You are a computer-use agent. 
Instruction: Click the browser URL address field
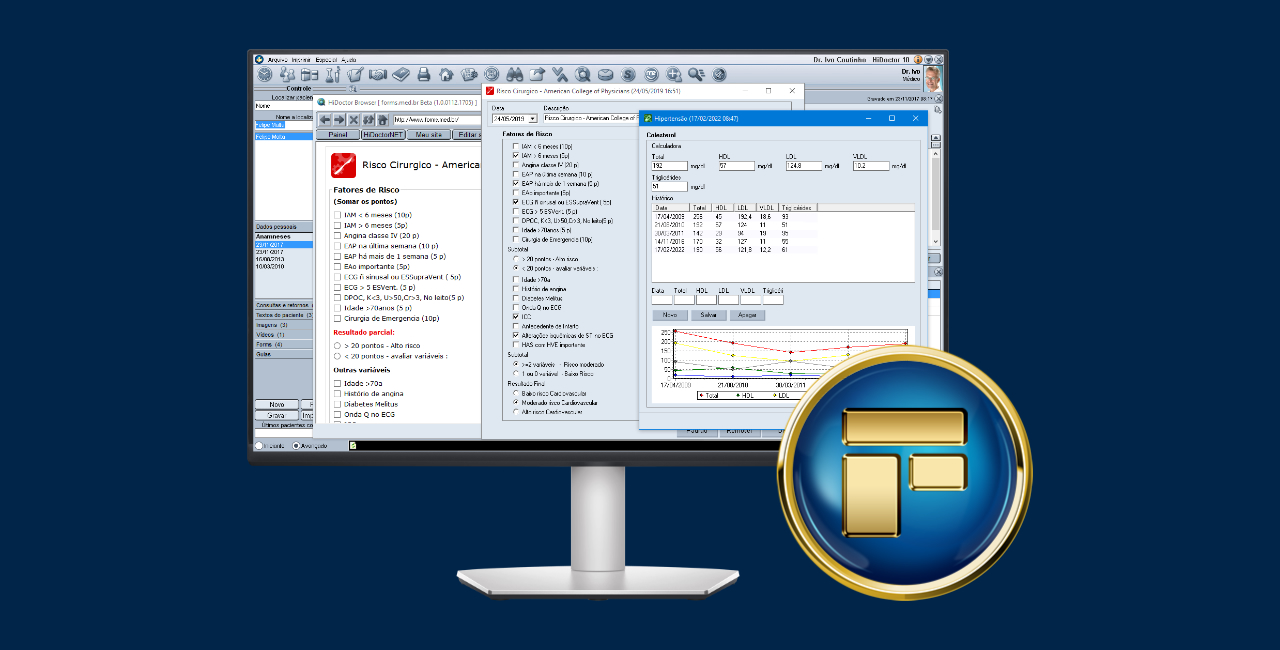point(436,120)
